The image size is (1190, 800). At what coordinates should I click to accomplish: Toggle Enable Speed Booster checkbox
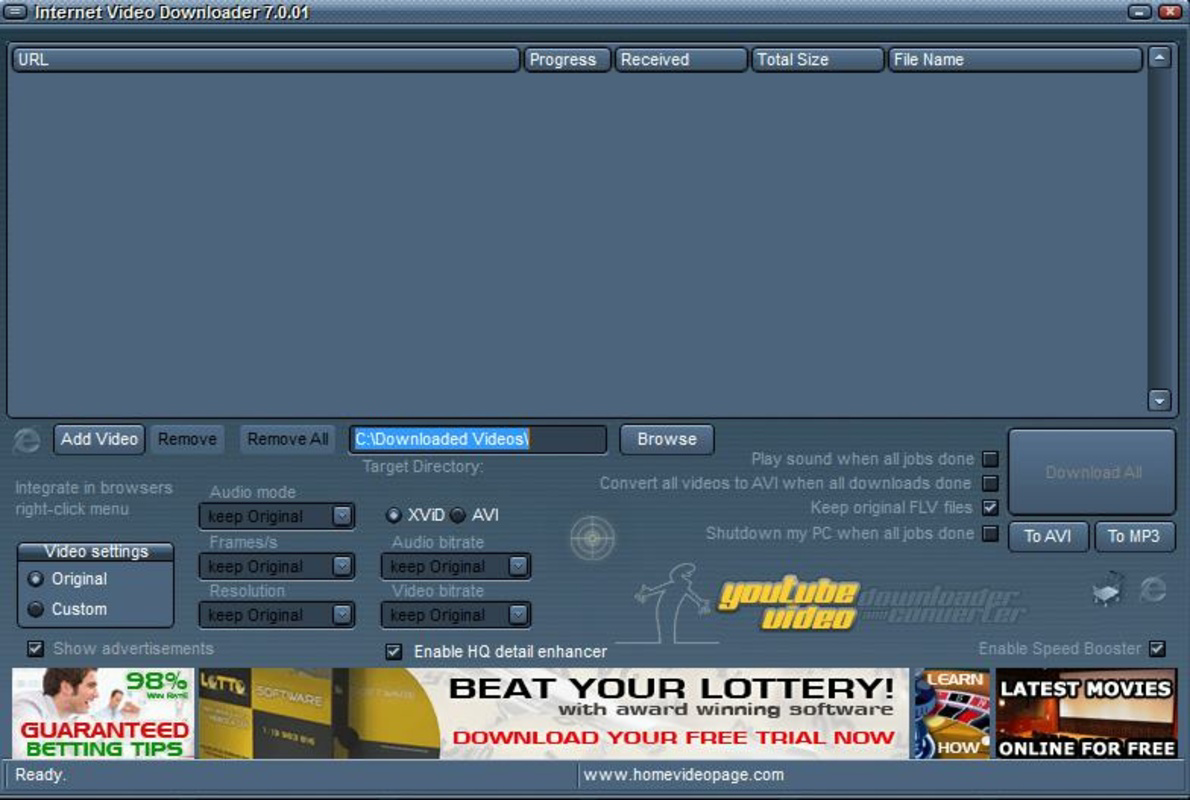click(x=1157, y=648)
